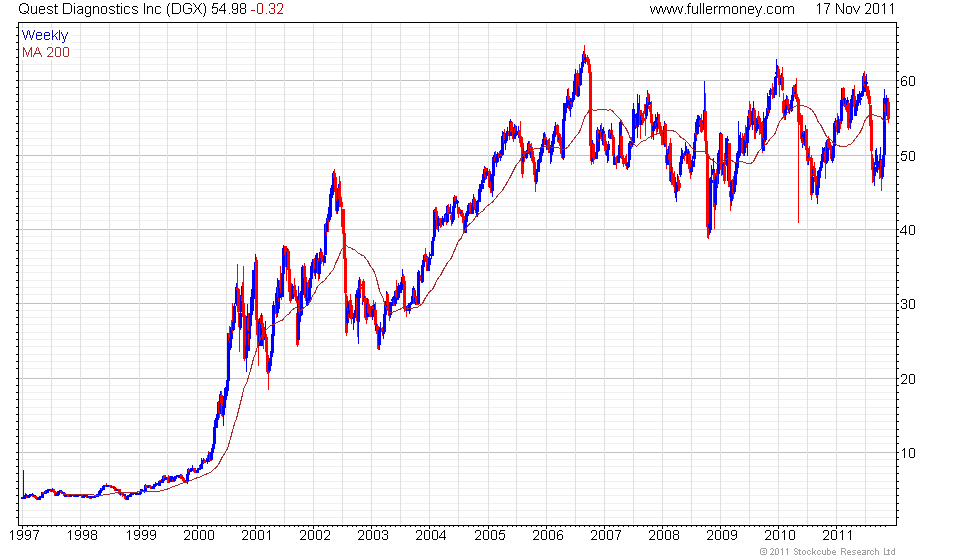Click the 20 price axis label
The width and height of the screenshot is (980, 560).
tap(908, 379)
